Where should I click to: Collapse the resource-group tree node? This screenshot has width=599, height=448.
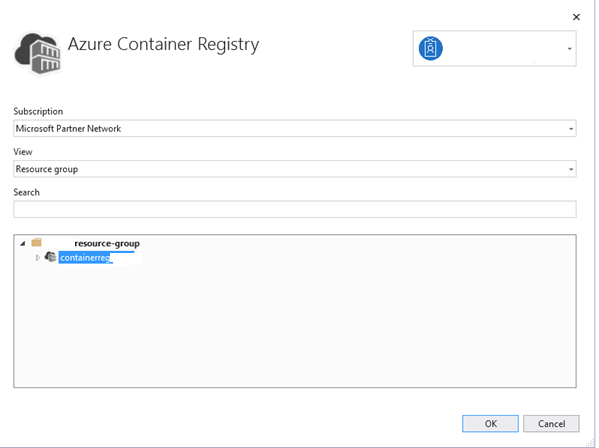point(23,243)
